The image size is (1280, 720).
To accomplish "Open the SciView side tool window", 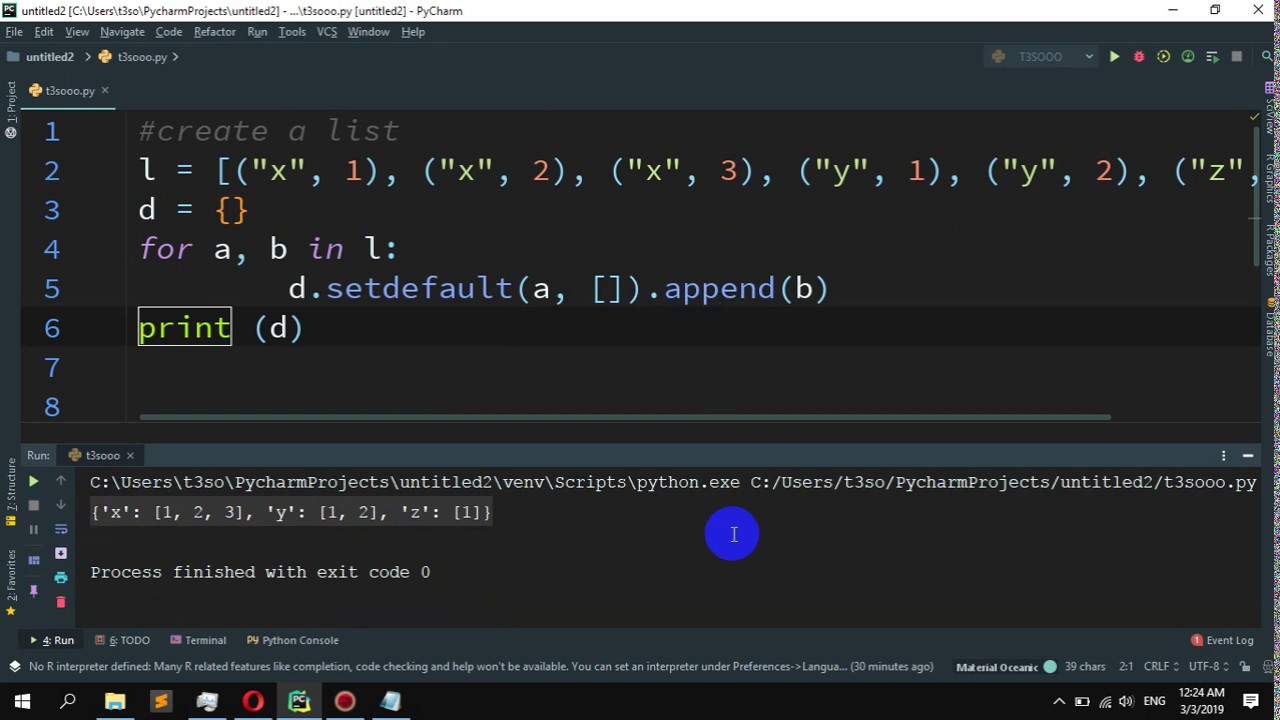I will 1270,108.
